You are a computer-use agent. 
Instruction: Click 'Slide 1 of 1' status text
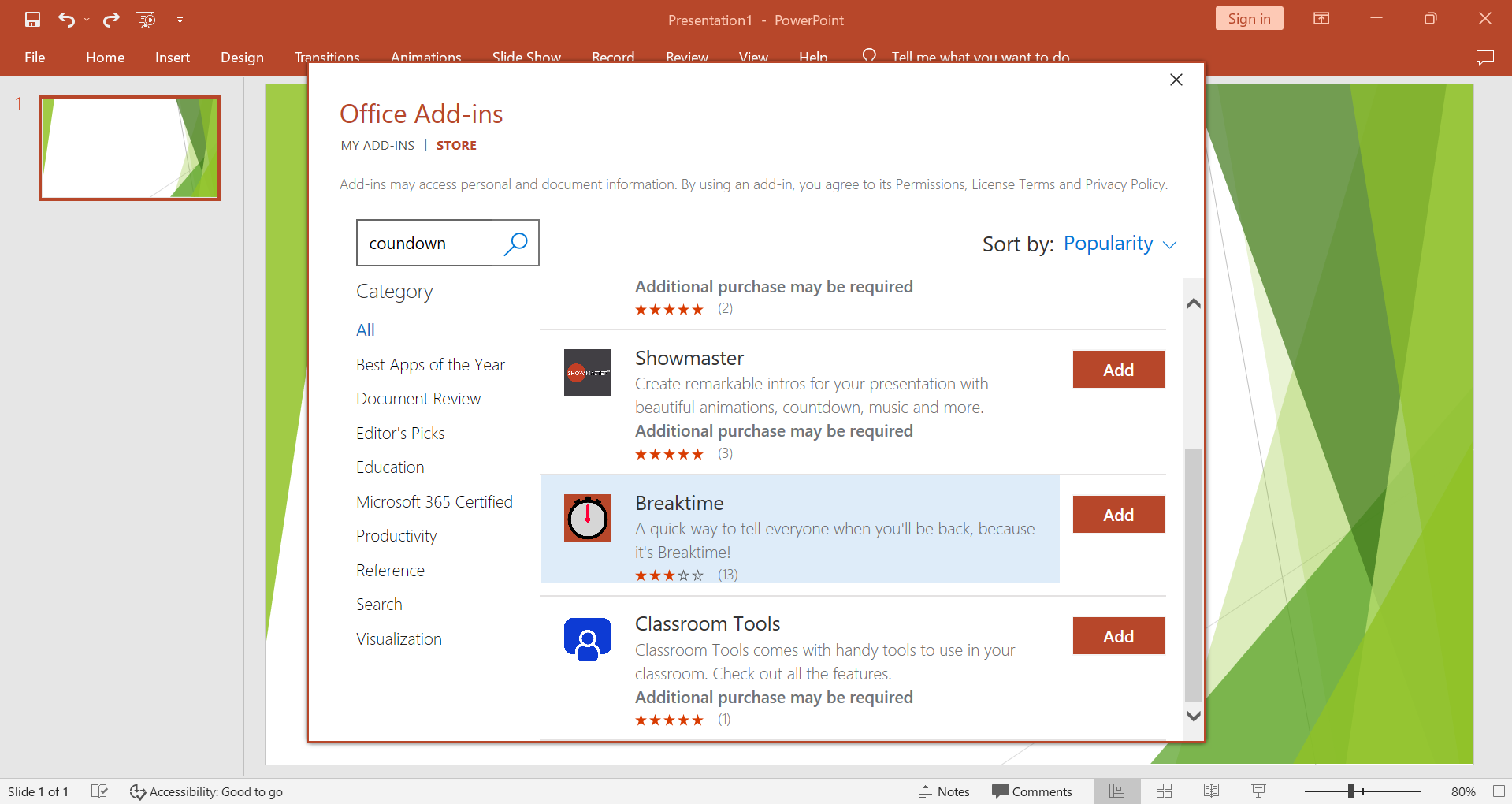click(x=38, y=791)
